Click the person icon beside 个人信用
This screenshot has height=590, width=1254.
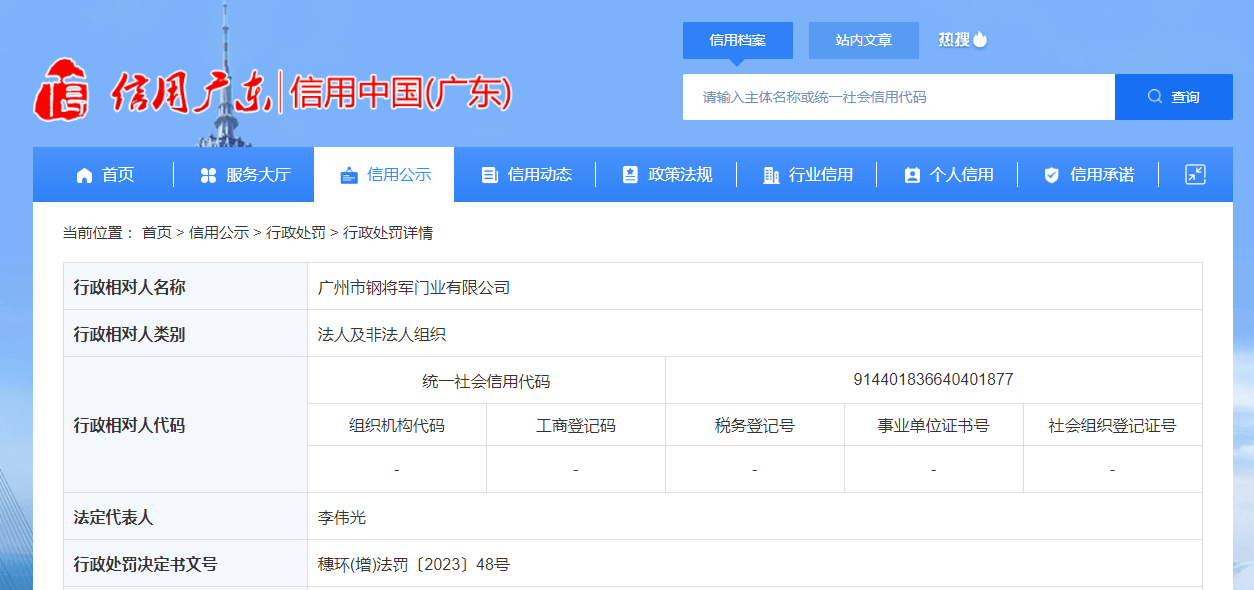[911, 175]
